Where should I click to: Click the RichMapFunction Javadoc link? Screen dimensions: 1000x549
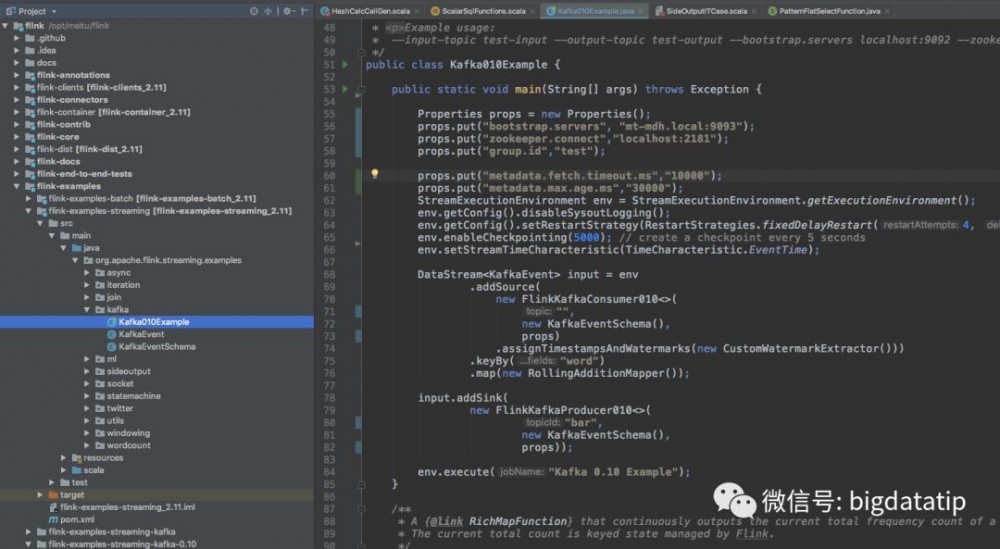point(520,522)
